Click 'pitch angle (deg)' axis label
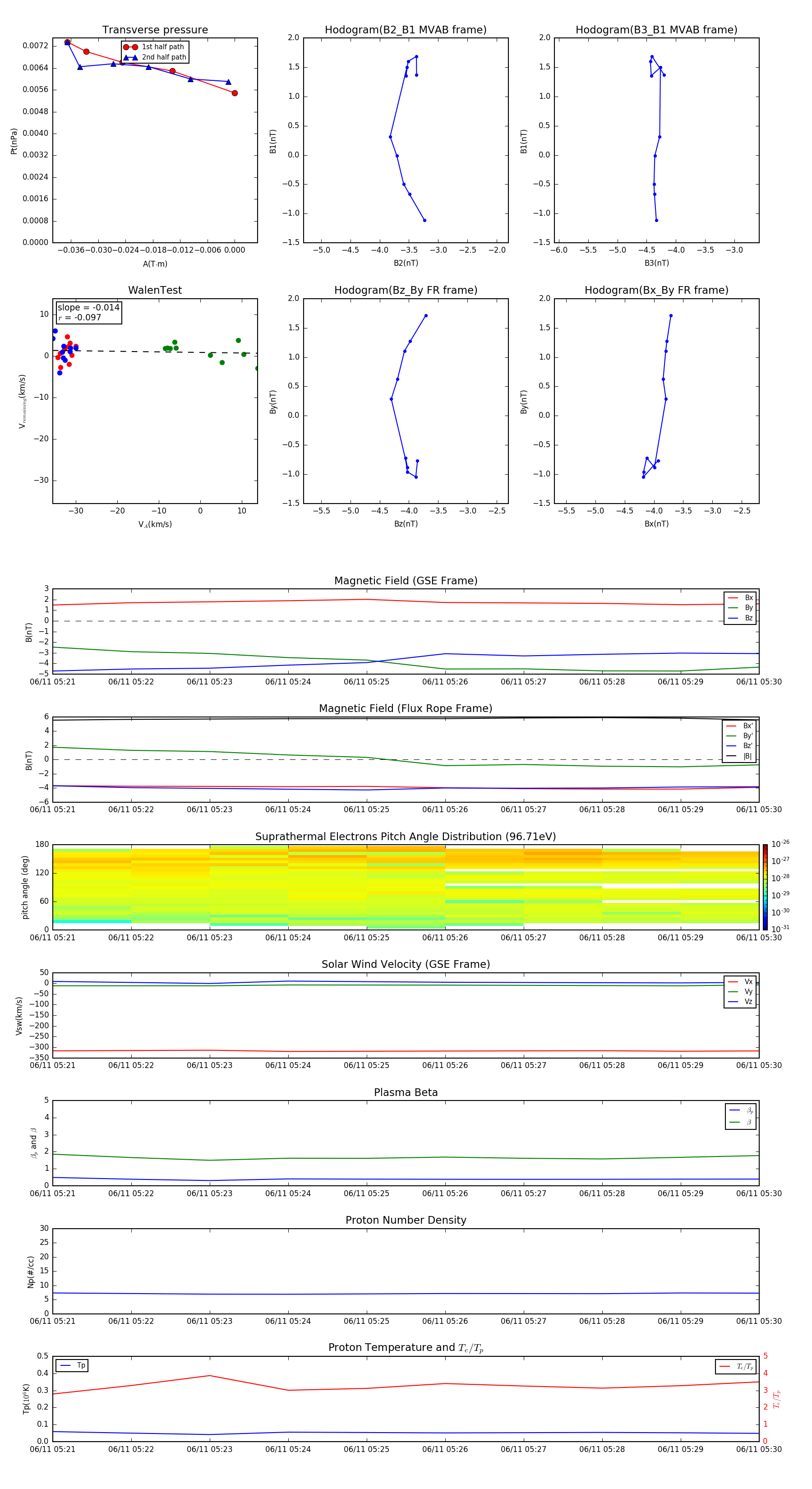 coord(25,887)
